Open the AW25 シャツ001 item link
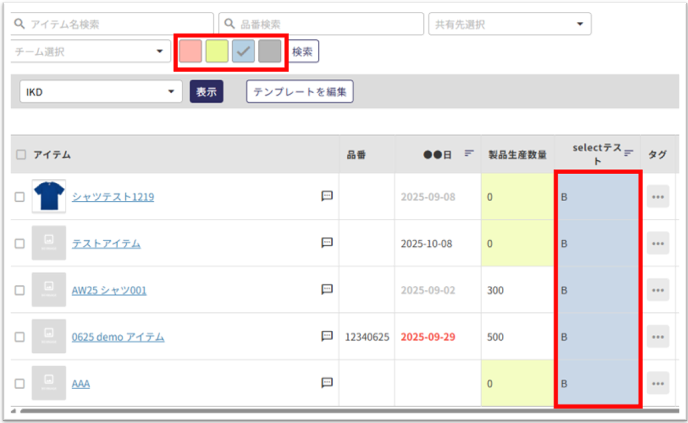Viewport: 688px width, 423px height. (x=109, y=290)
